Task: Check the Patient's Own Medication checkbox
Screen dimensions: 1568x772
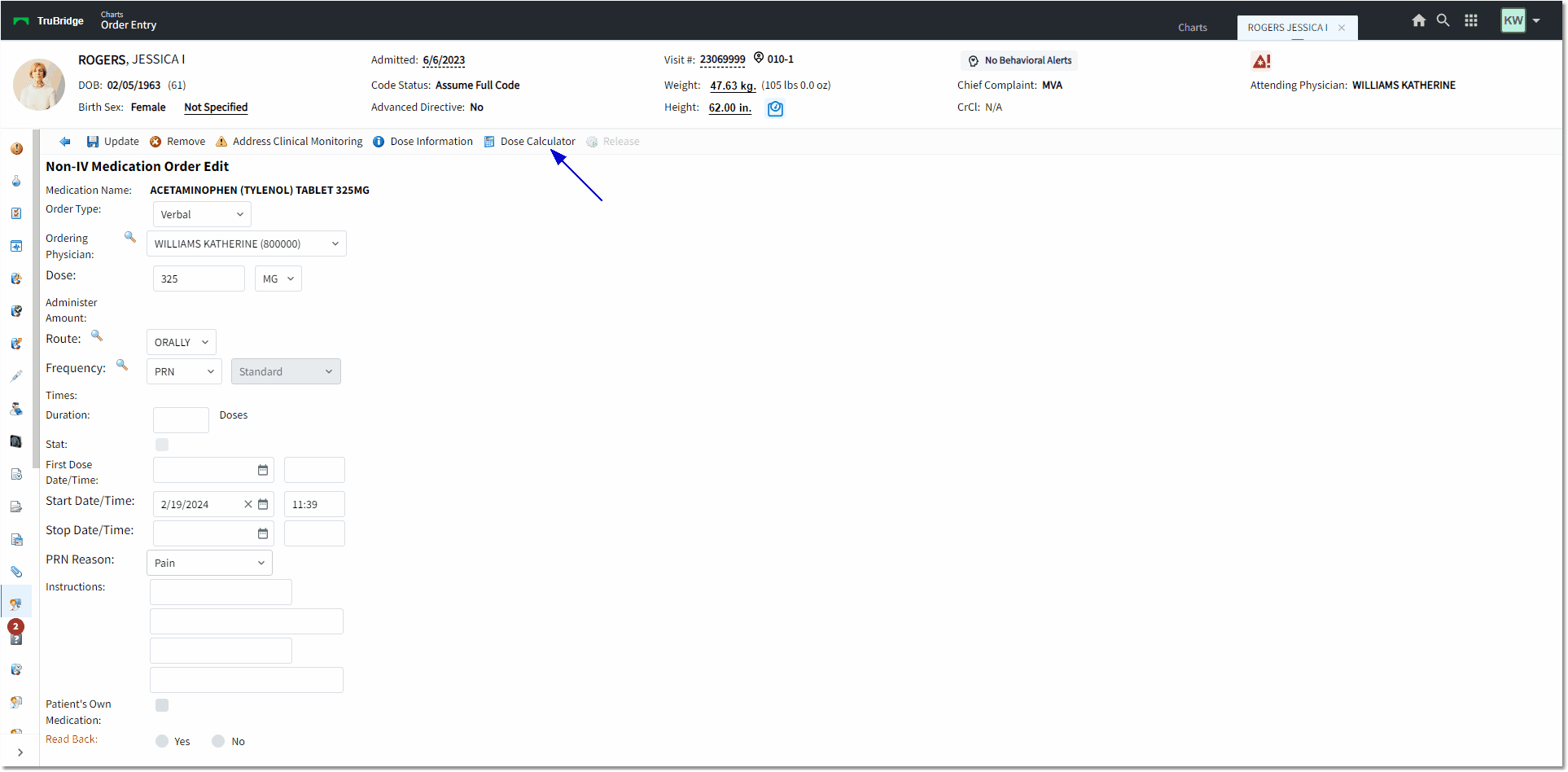Action: pos(162,705)
